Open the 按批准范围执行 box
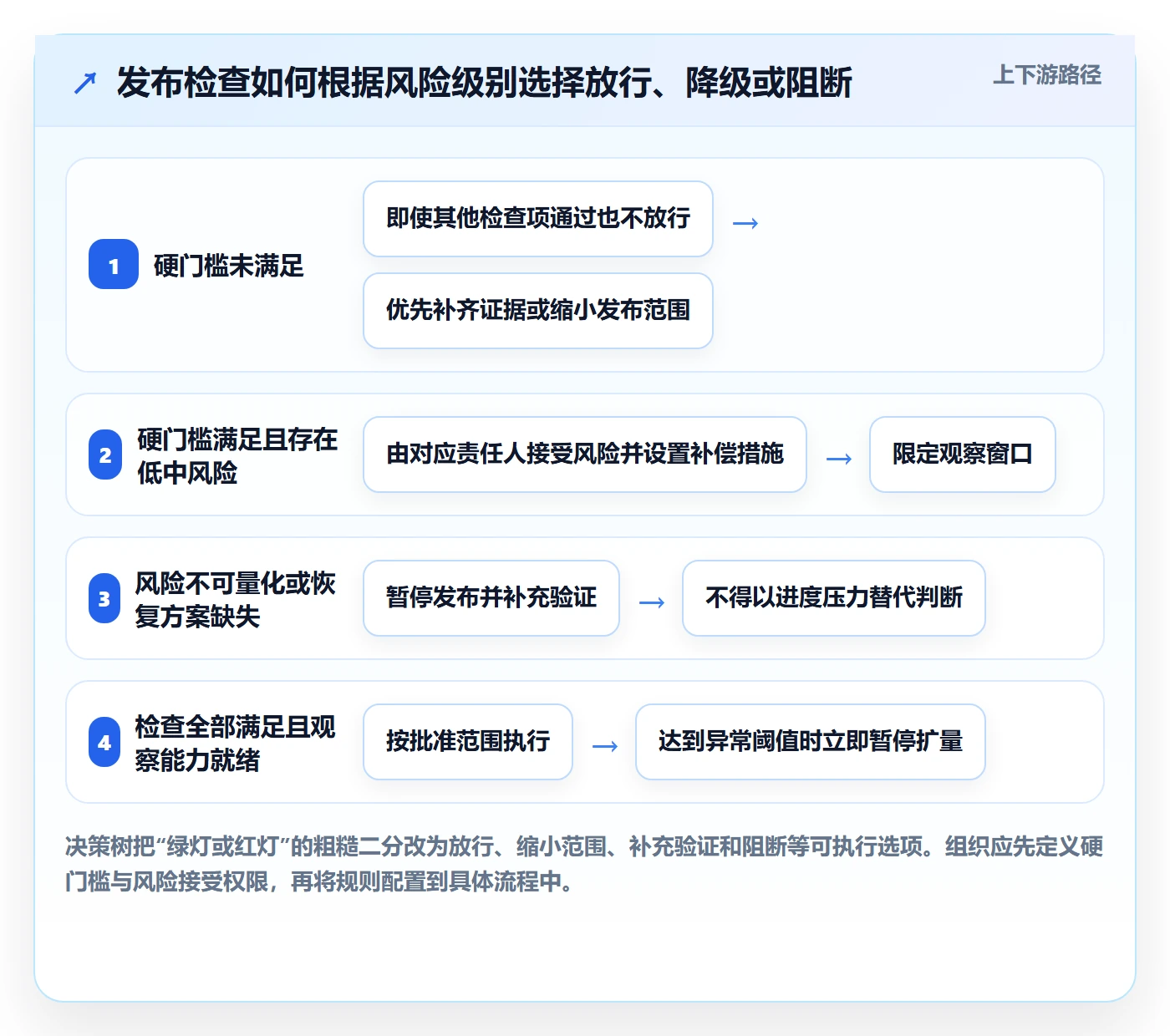1170x1036 pixels. tap(468, 742)
